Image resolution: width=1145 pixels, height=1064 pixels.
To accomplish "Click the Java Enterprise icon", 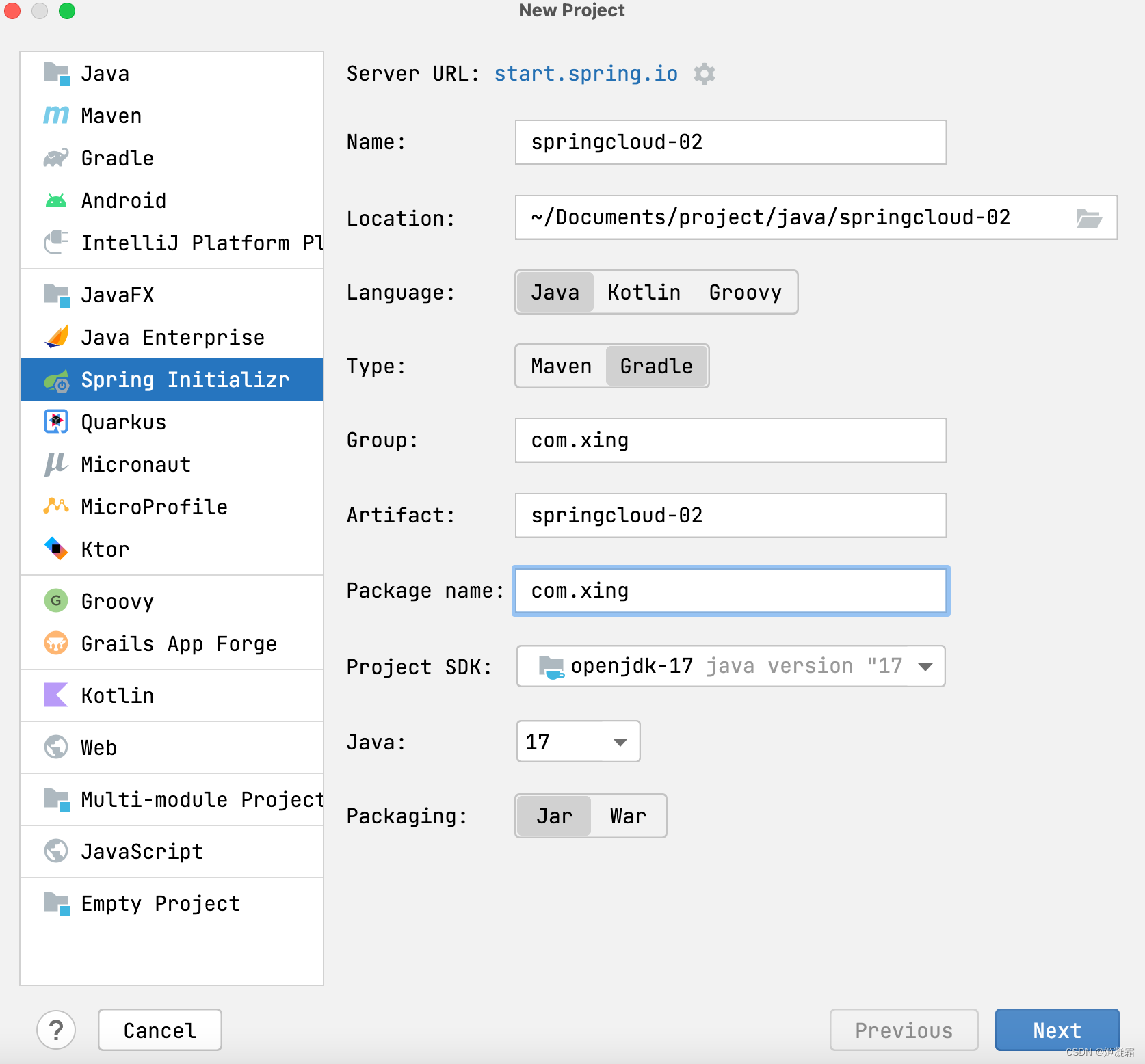I will pos(56,337).
